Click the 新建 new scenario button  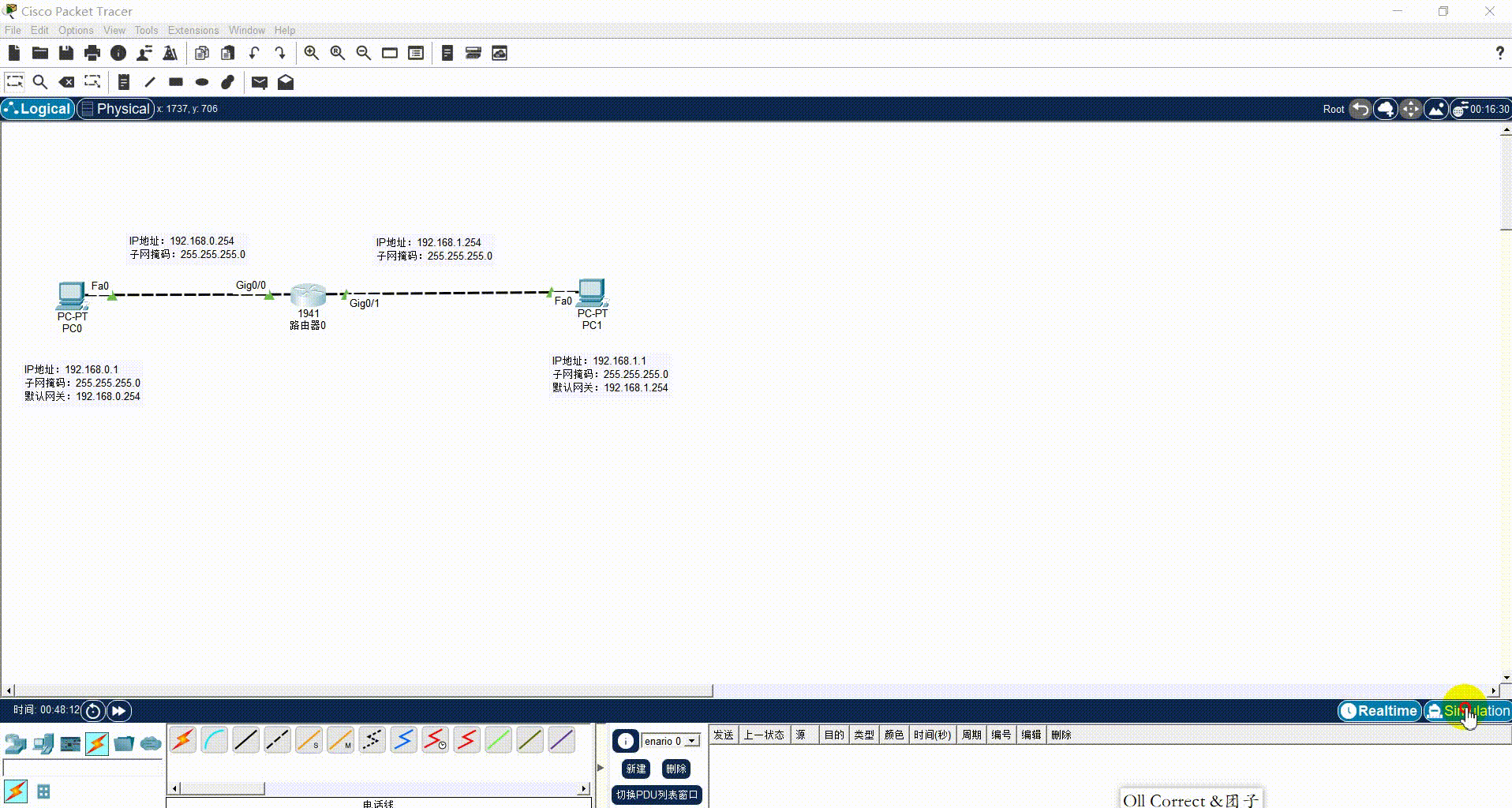tap(636, 769)
